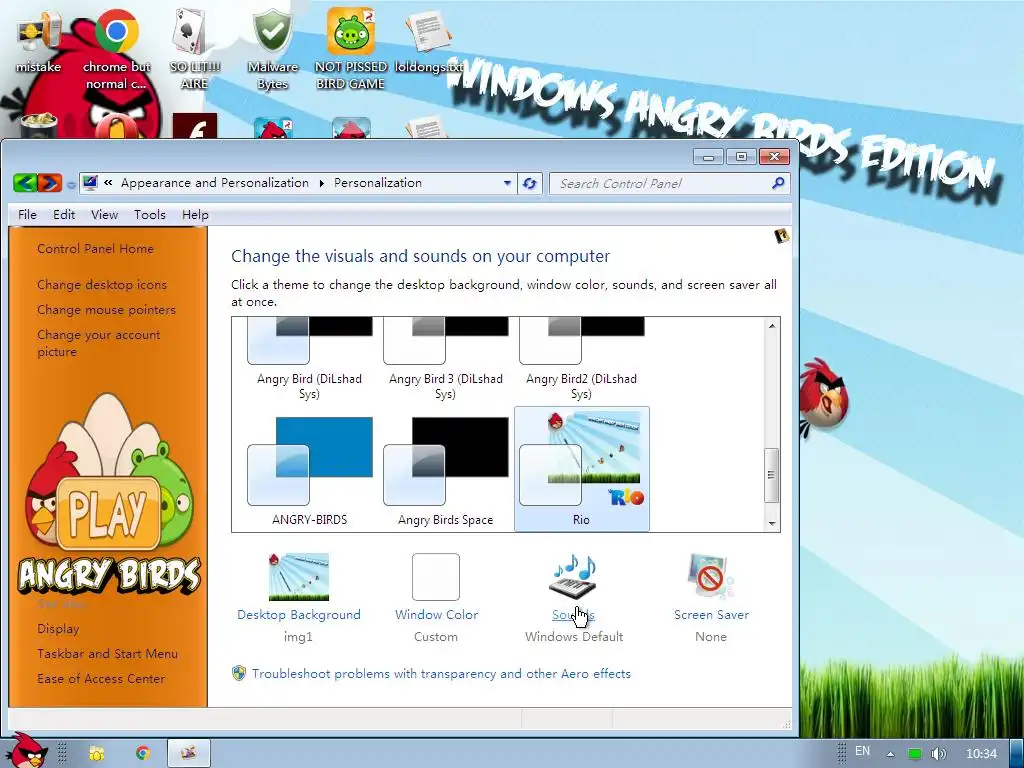
Task: Select the ANGRY-BIRDS theme
Action: pyautogui.click(x=310, y=470)
